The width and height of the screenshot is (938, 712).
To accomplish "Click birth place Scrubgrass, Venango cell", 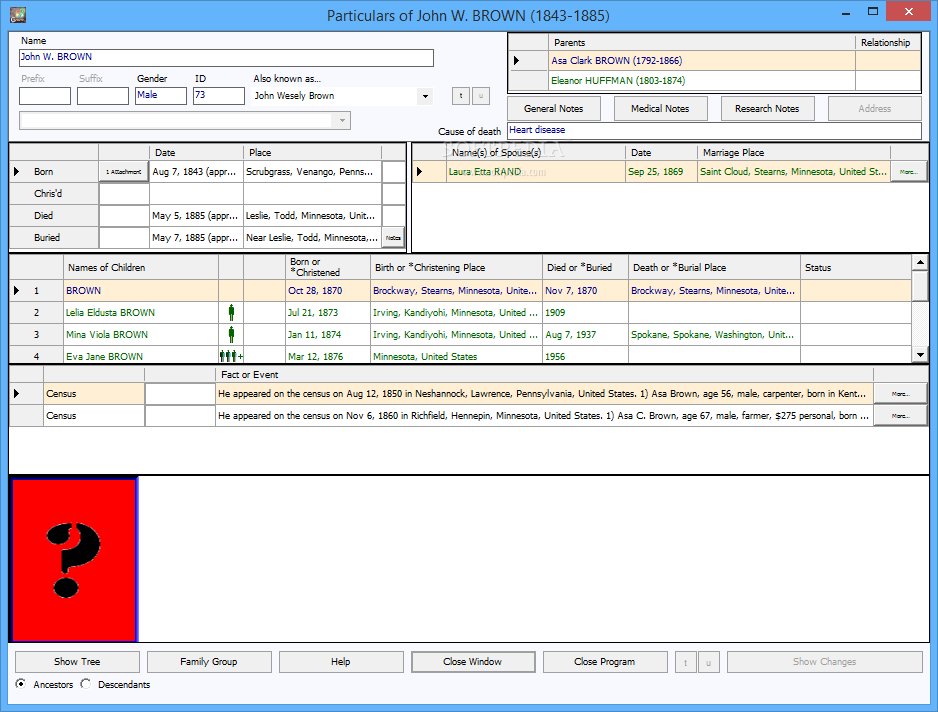I will tap(312, 172).
